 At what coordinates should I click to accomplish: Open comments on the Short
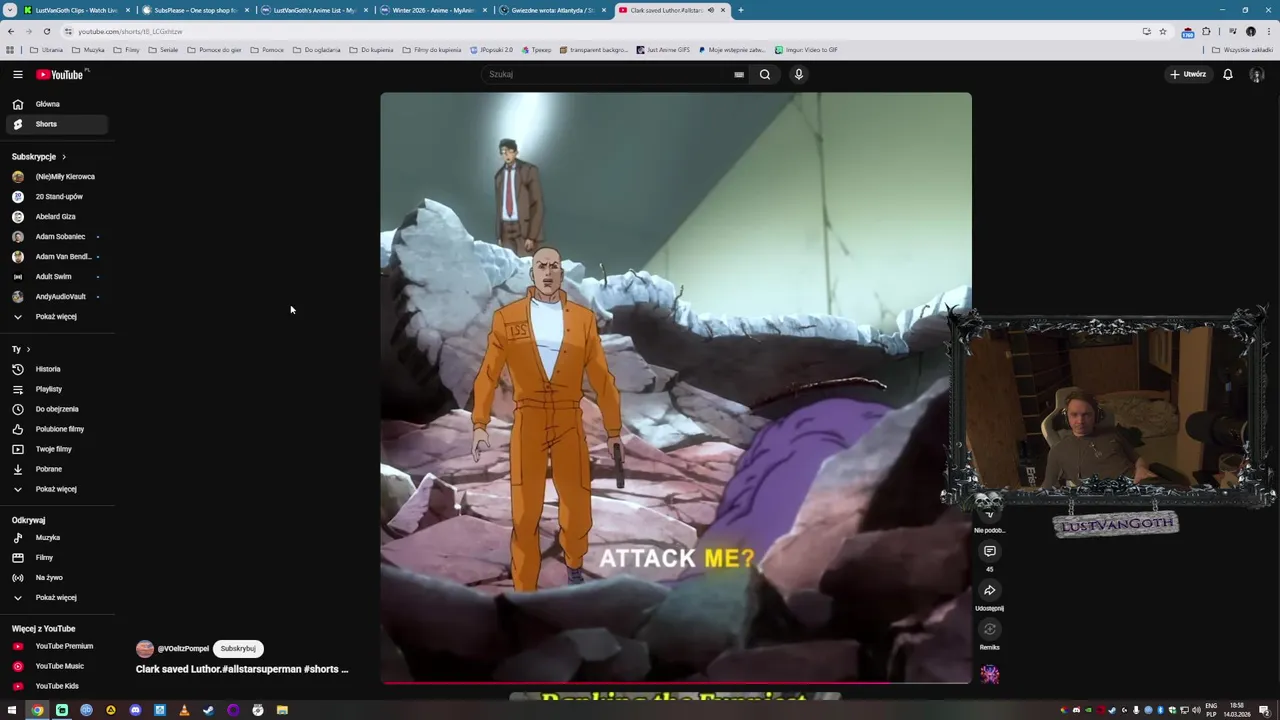point(989,551)
